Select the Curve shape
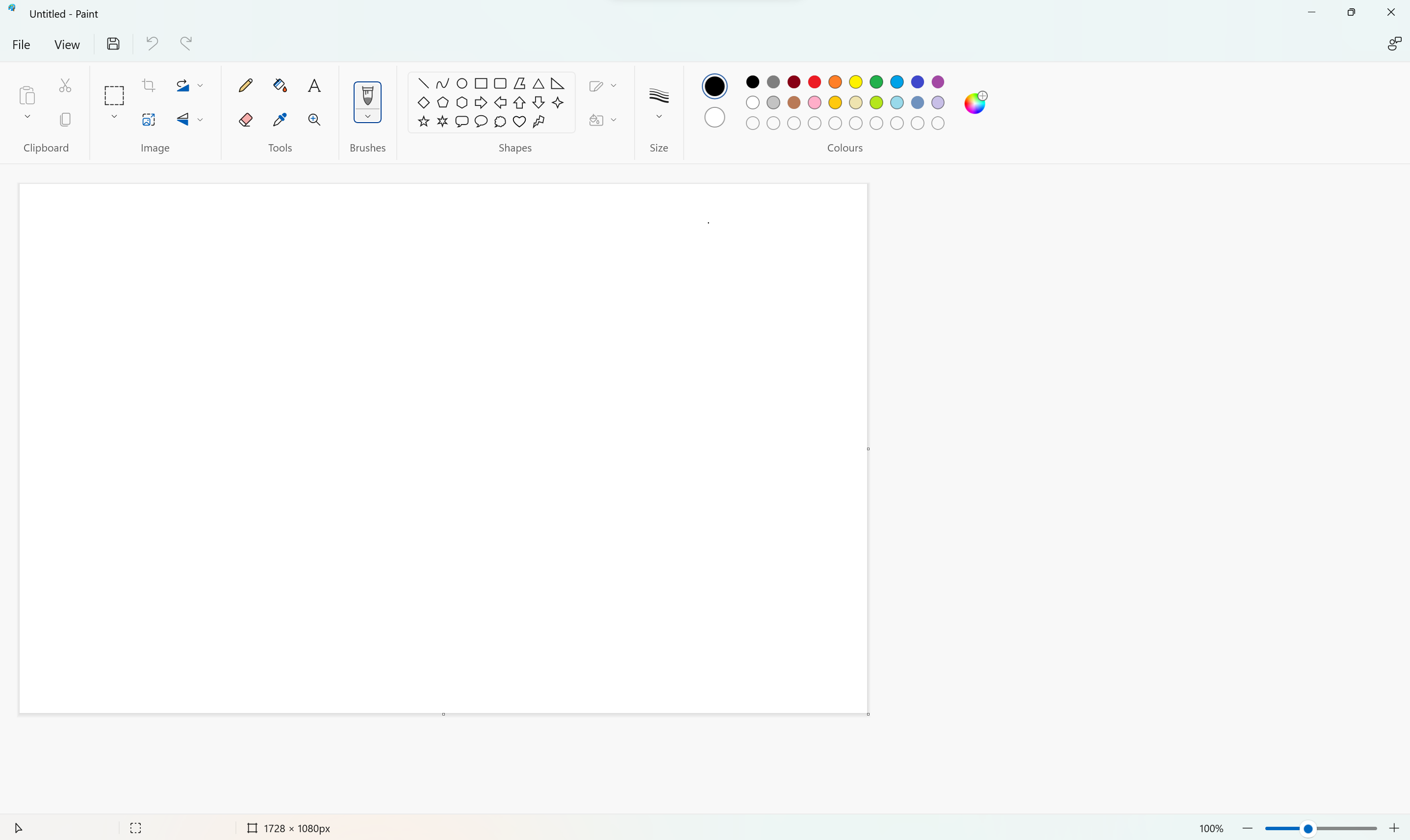 443,84
